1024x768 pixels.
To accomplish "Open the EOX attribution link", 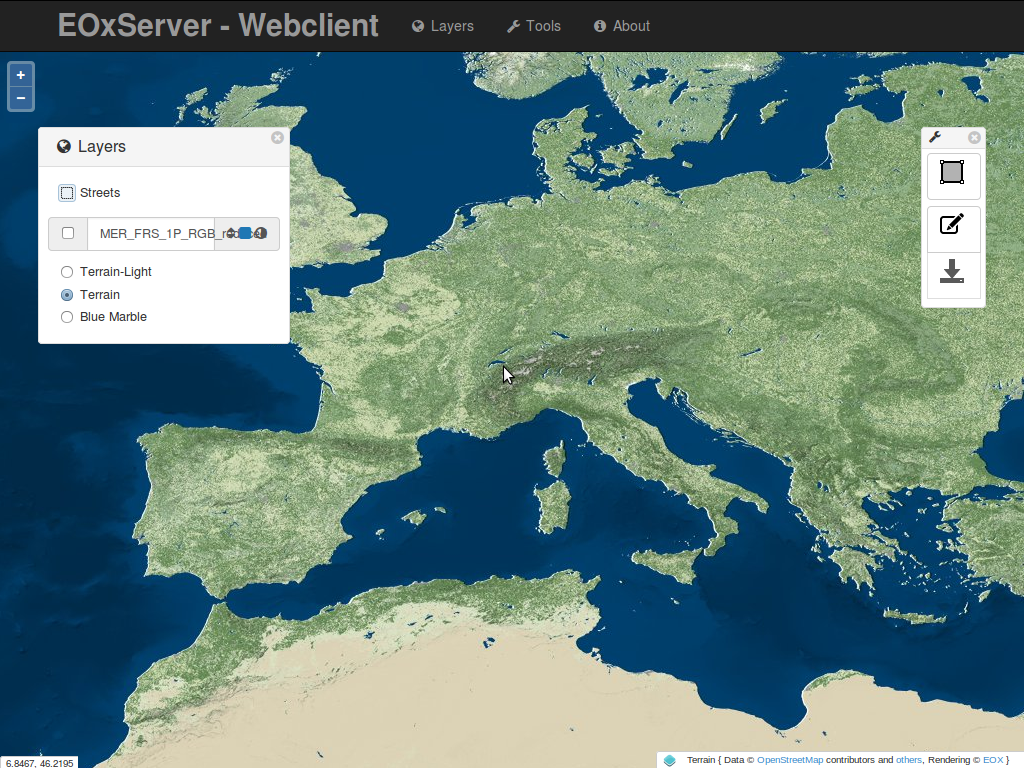I will [x=993, y=760].
